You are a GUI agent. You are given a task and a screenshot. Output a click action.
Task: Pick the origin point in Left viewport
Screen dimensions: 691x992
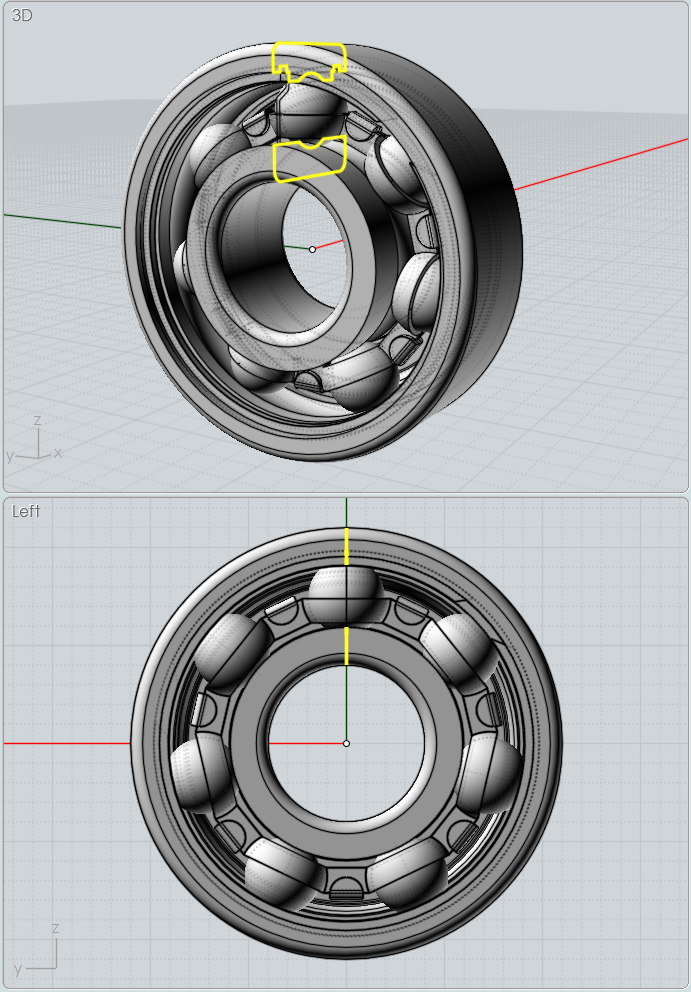(346, 743)
